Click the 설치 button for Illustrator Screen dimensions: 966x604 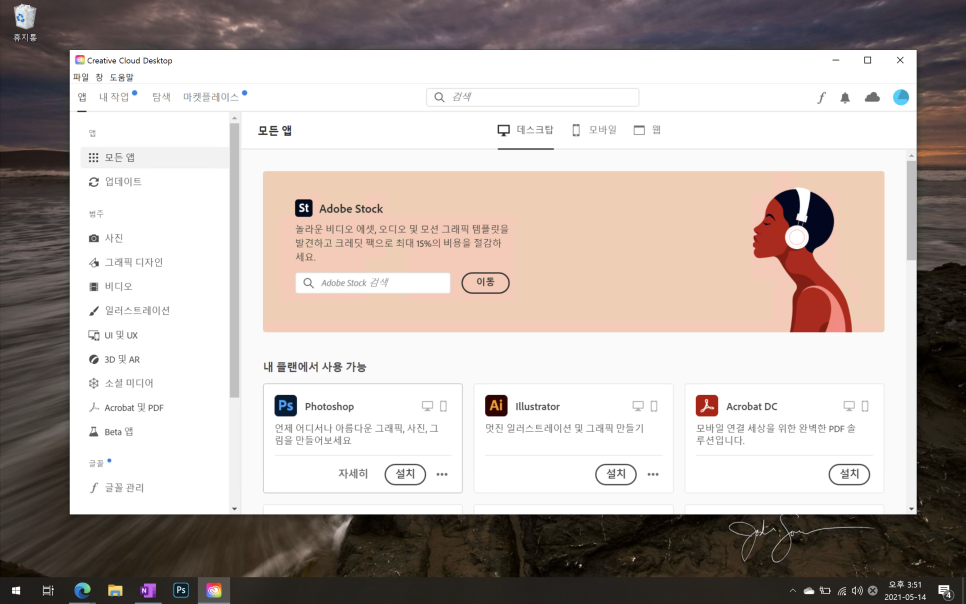(615, 474)
